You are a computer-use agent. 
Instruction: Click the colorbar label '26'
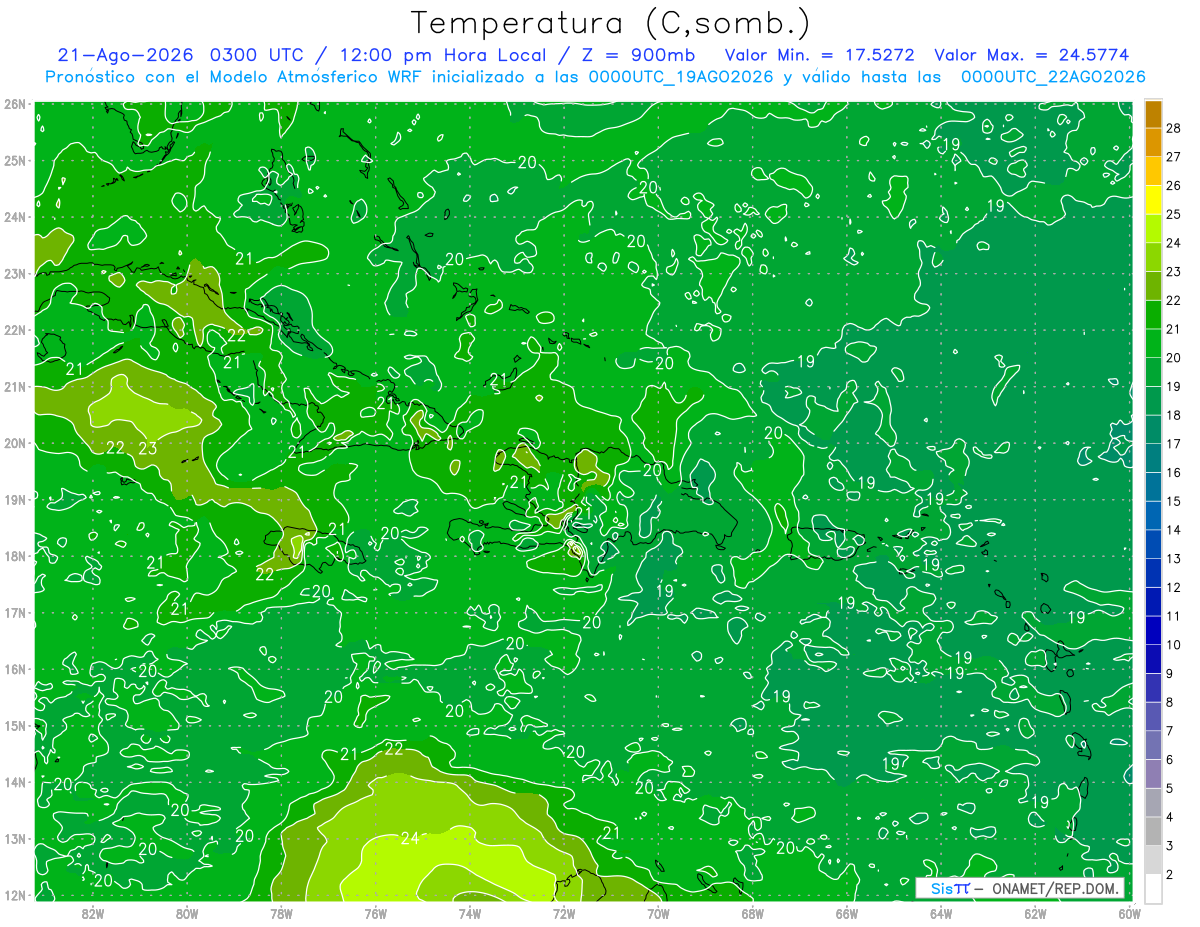pyautogui.click(x=1173, y=186)
